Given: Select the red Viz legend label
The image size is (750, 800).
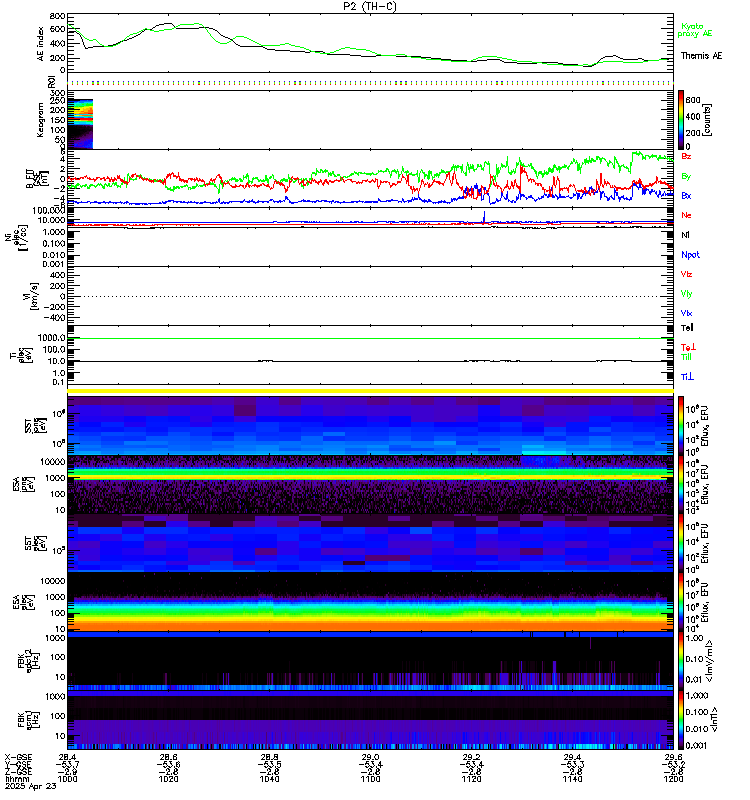Looking at the screenshot, I should click(686, 274).
